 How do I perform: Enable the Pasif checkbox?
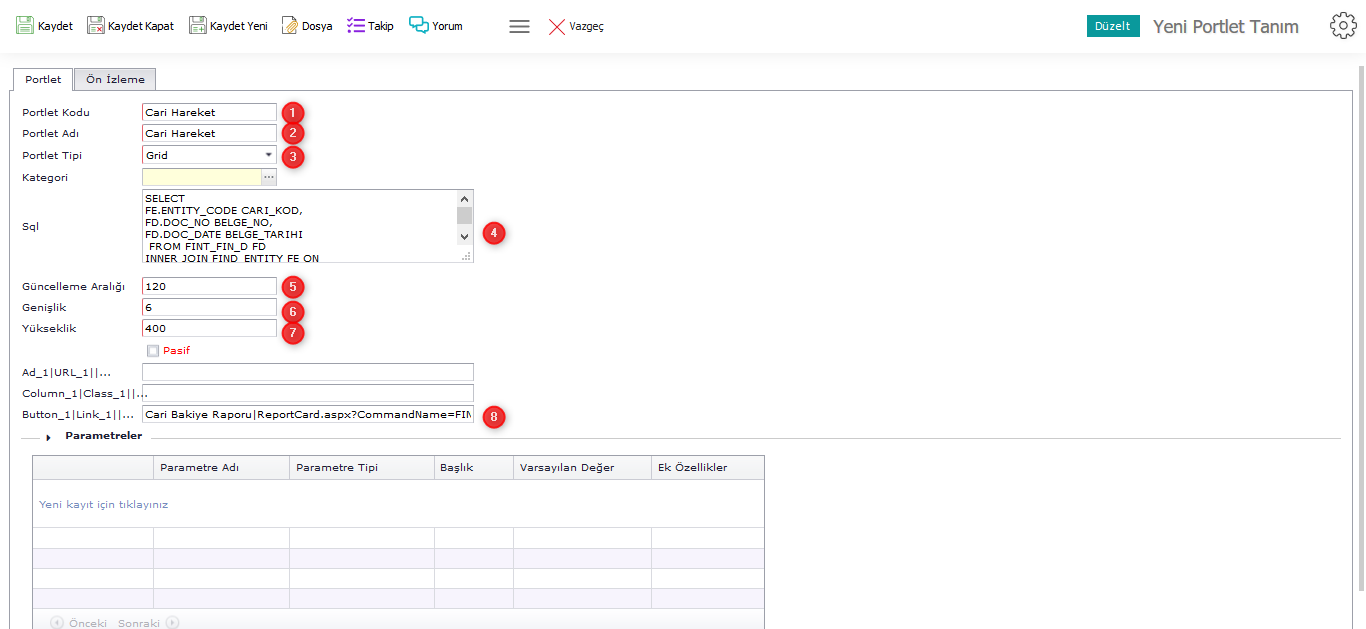(153, 351)
